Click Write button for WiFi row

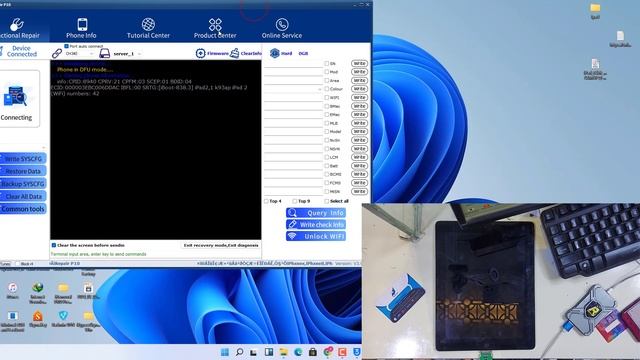(359, 98)
